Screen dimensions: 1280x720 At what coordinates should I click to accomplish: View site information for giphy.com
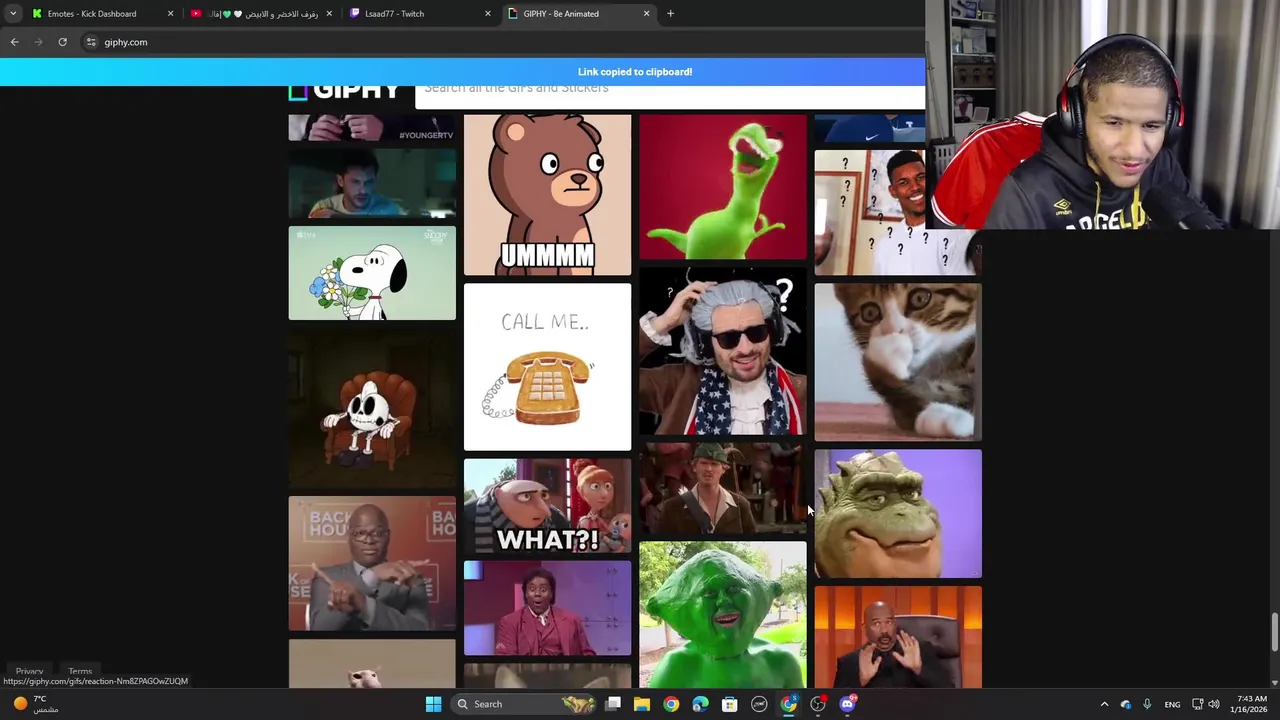(x=91, y=42)
